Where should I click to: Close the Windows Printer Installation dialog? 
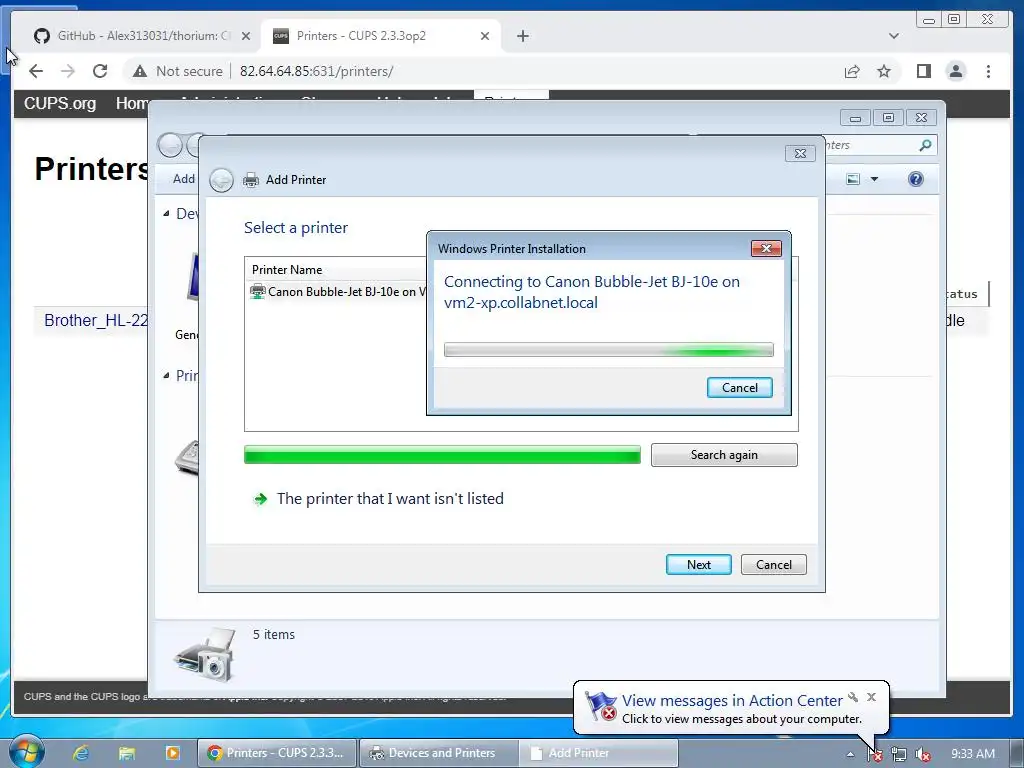click(x=765, y=248)
